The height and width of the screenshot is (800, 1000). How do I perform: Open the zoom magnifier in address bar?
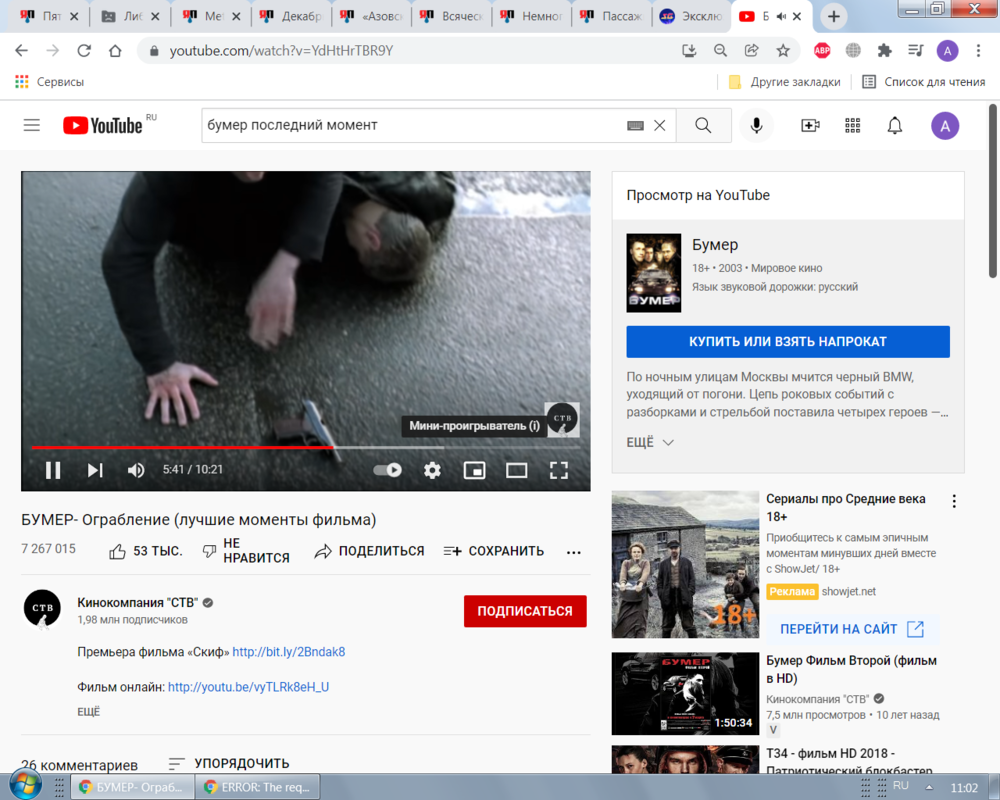click(721, 51)
